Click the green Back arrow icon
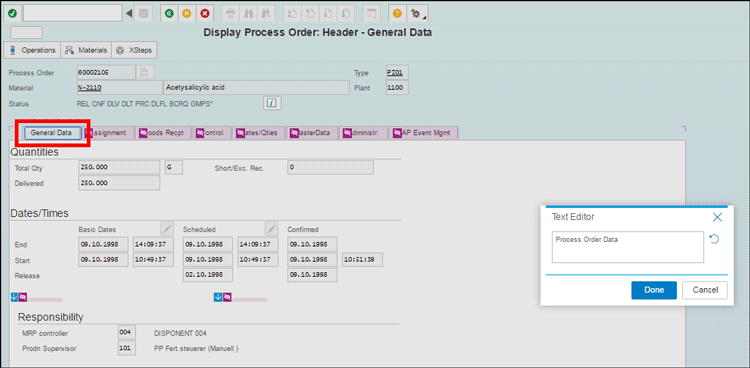Image resolution: width=750 pixels, height=368 pixels. tap(169, 13)
